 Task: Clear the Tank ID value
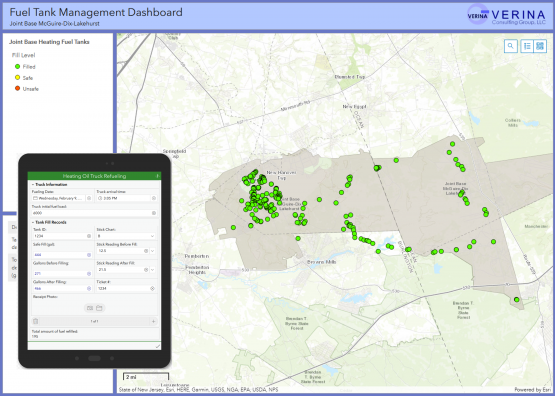pos(89,236)
